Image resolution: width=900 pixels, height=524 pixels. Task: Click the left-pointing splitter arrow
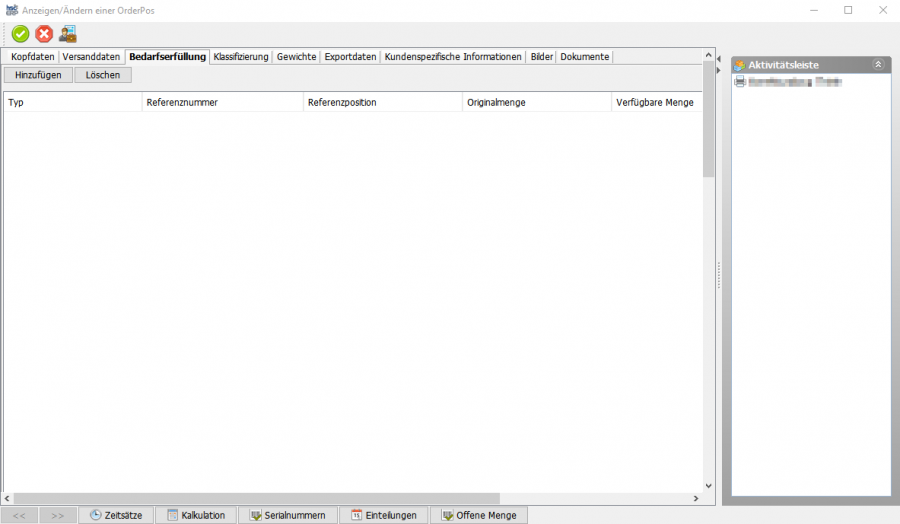tap(719, 60)
